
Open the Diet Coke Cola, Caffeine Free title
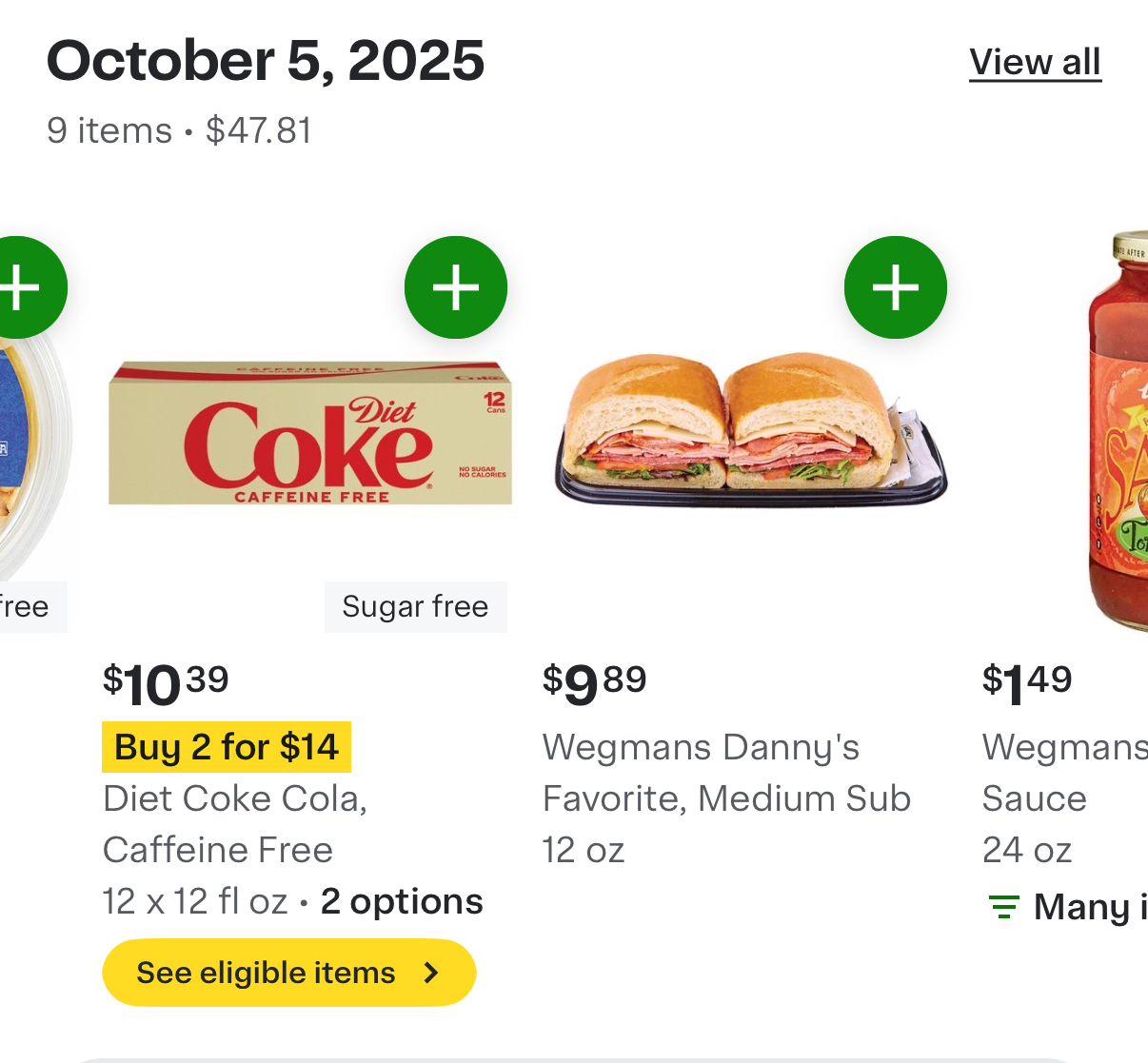(x=234, y=823)
